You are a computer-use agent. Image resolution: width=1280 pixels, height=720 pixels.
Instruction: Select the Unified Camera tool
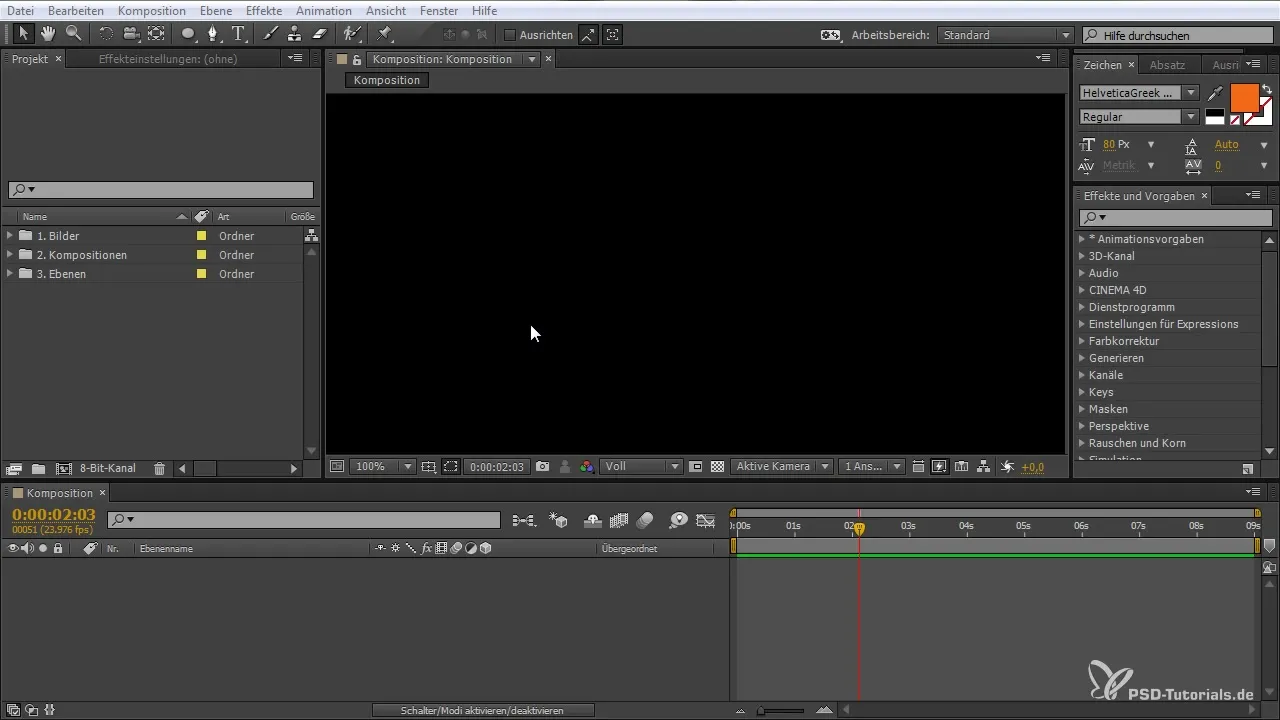(131, 34)
